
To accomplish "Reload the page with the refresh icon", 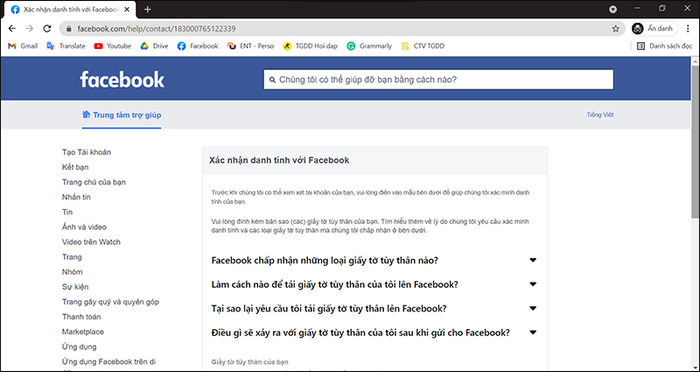I will coord(47,29).
